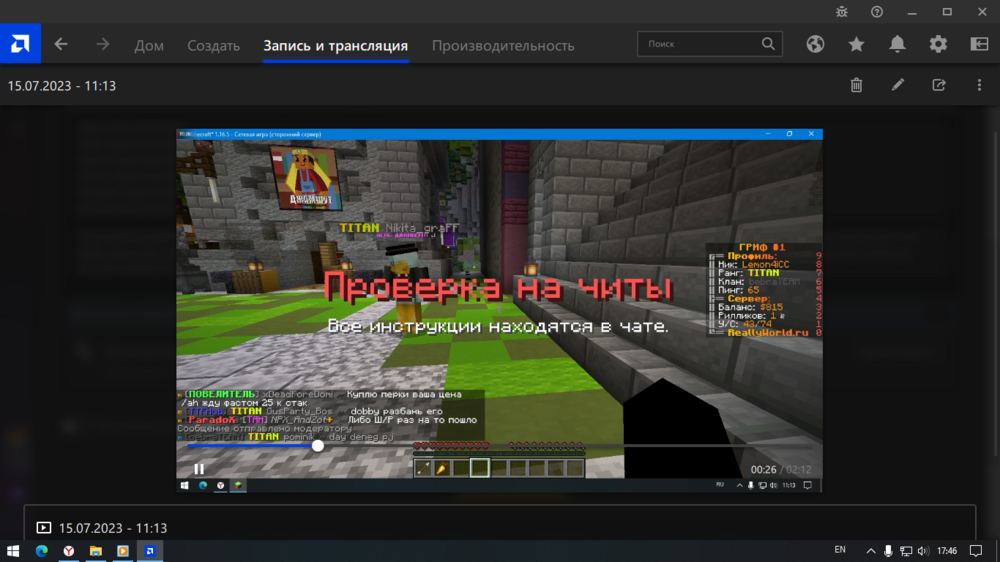
Task: Launch Microsoft Edge from taskbar
Action: click(41, 551)
